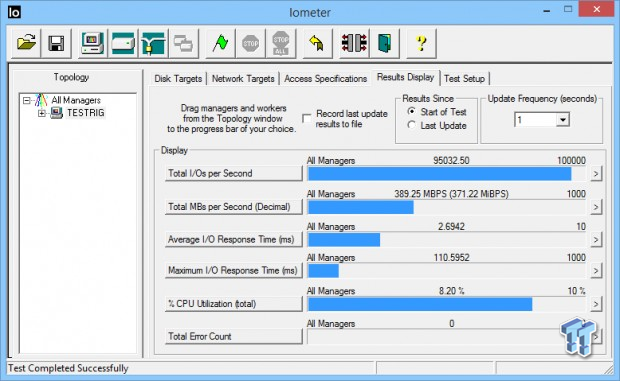Start a new manager icon
620x381 pixels.
click(x=92, y=43)
